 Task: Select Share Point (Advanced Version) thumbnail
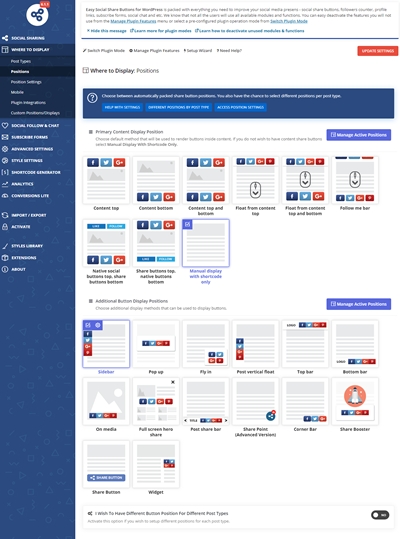[x=255, y=402]
